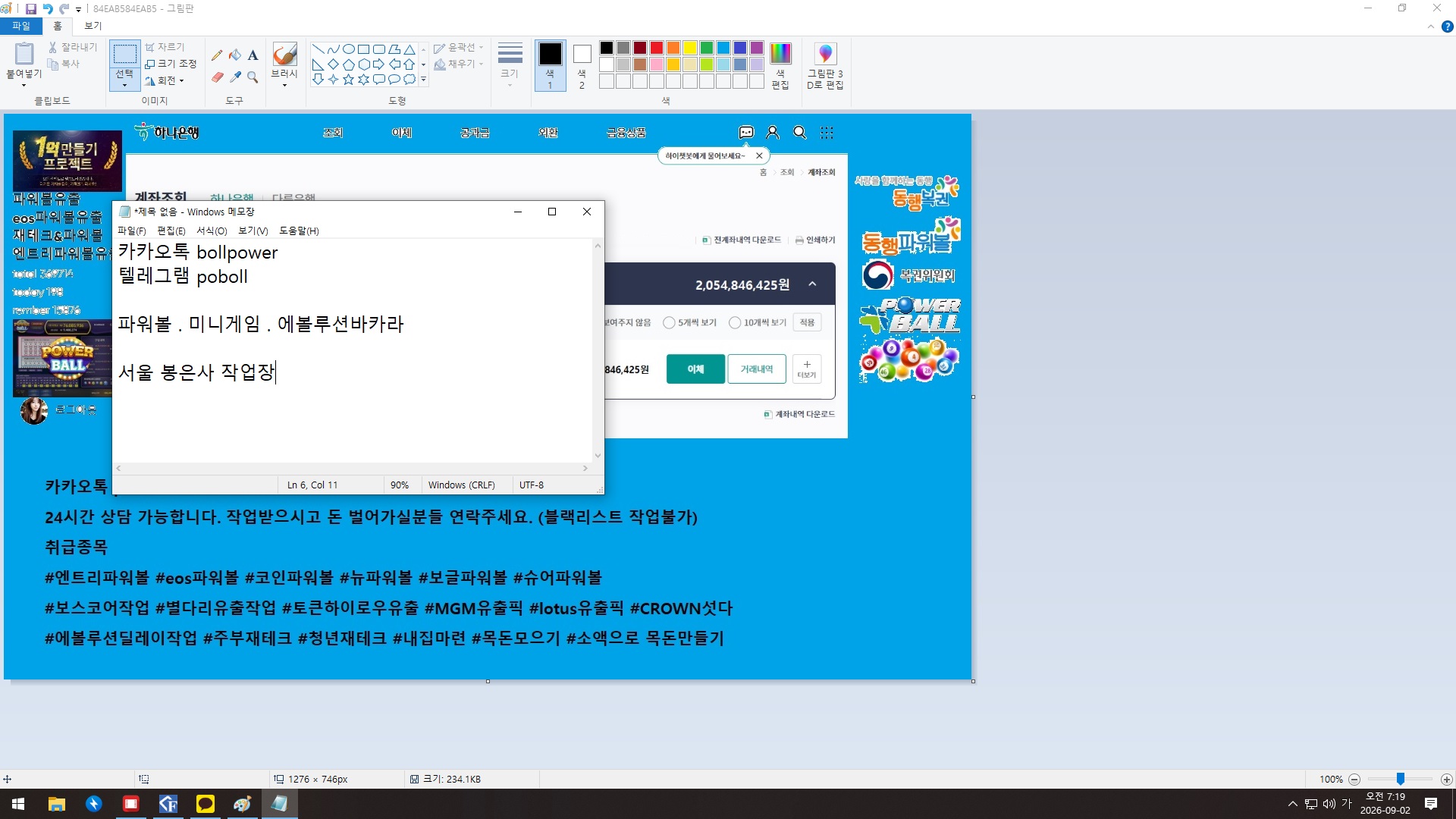
Task: Activate 색 2 (Color 2) selector
Action: click(582, 66)
